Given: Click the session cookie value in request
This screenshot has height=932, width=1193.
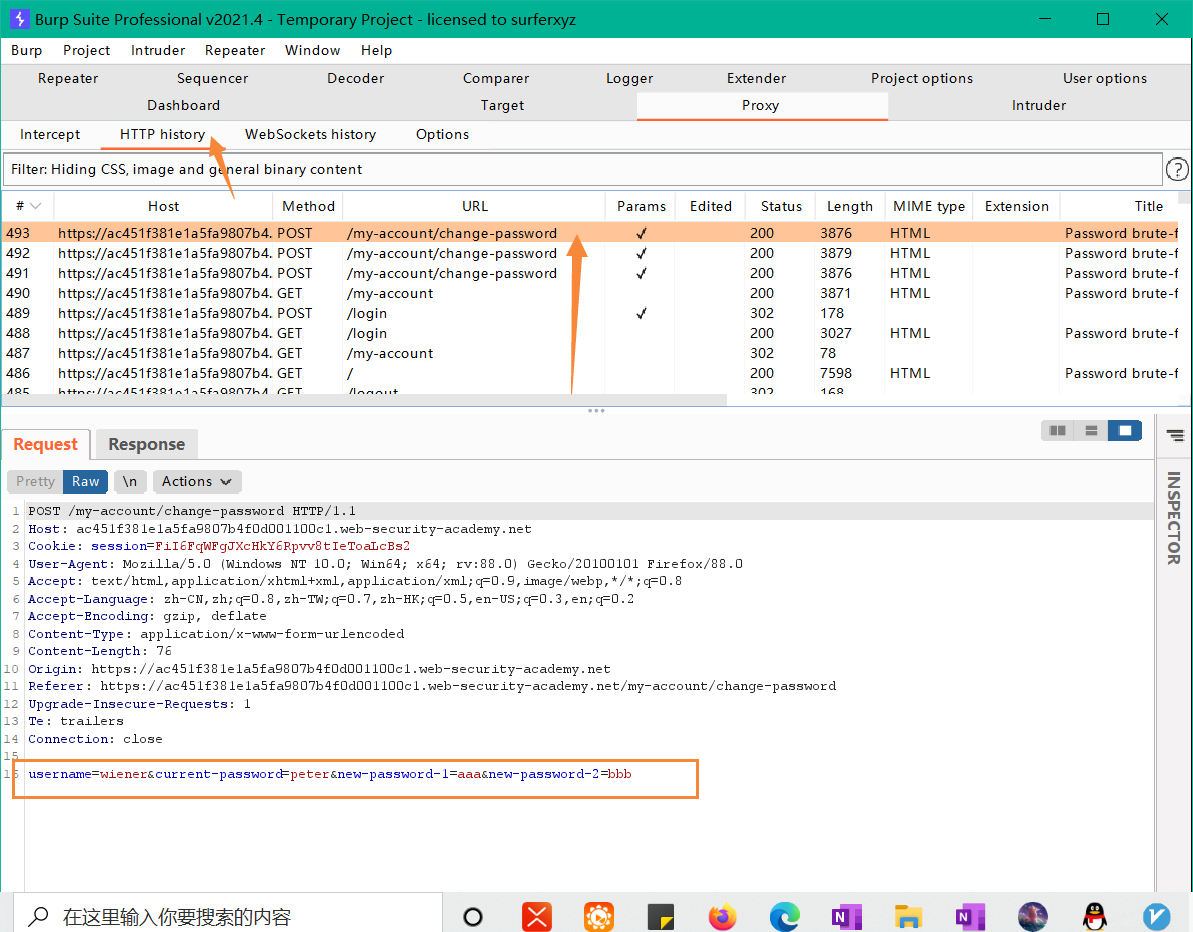Looking at the screenshot, I should (282, 546).
